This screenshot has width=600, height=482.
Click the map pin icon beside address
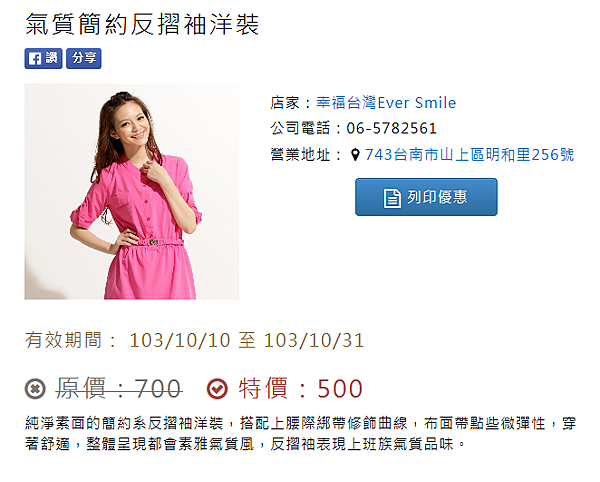pyautogui.click(x=355, y=155)
